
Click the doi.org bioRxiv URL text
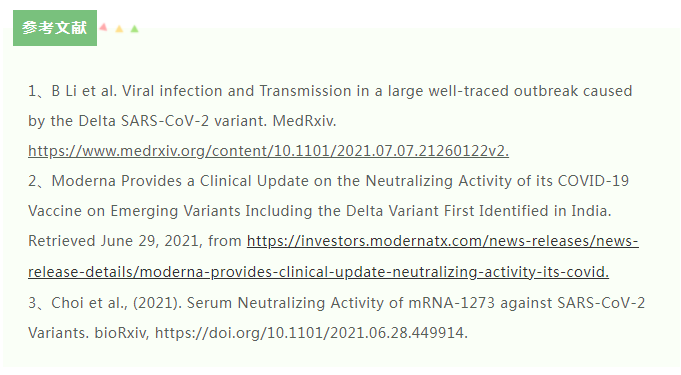[x=311, y=333]
